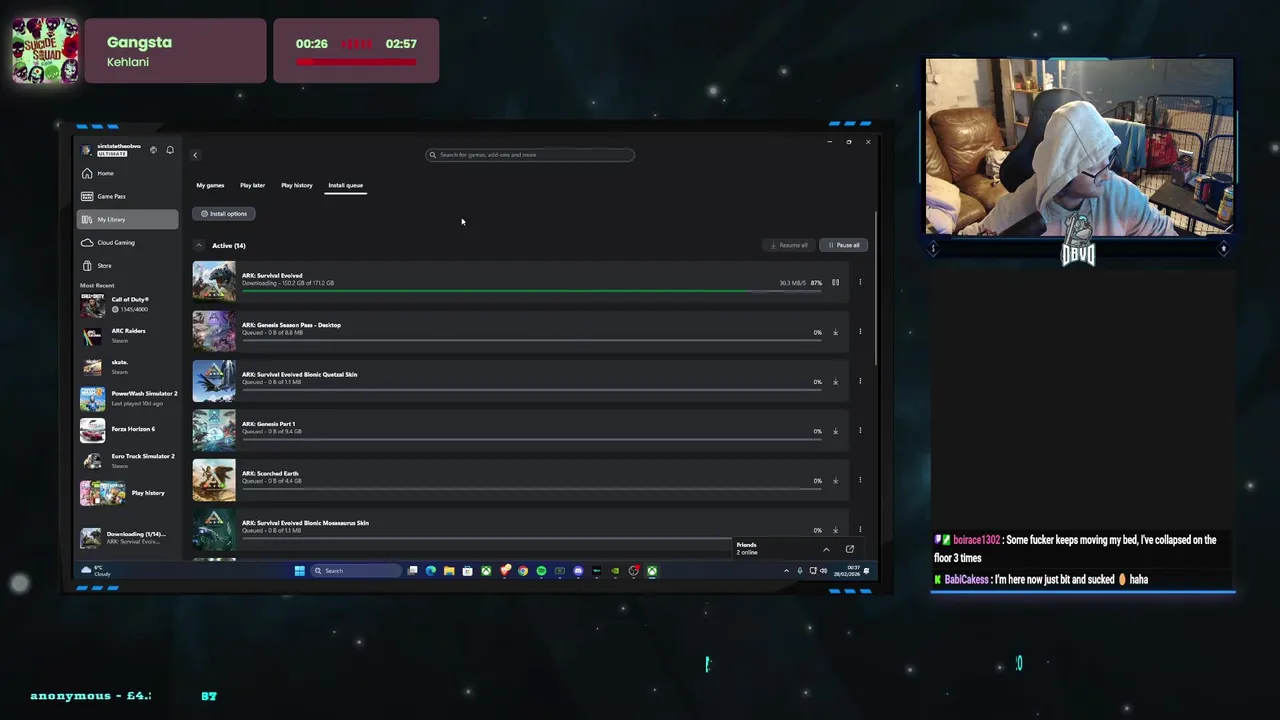This screenshot has width=1280, height=720.
Task: Open more options for ARK: Genesis Part 1
Action: coord(860,430)
